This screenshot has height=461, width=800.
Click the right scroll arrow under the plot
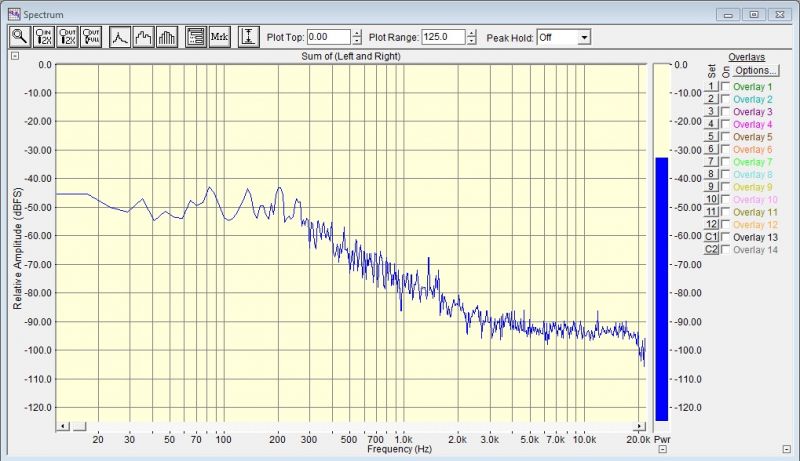[639, 426]
